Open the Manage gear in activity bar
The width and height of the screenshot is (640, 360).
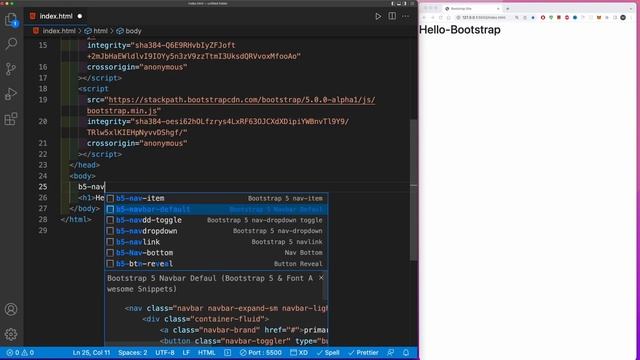(11, 334)
